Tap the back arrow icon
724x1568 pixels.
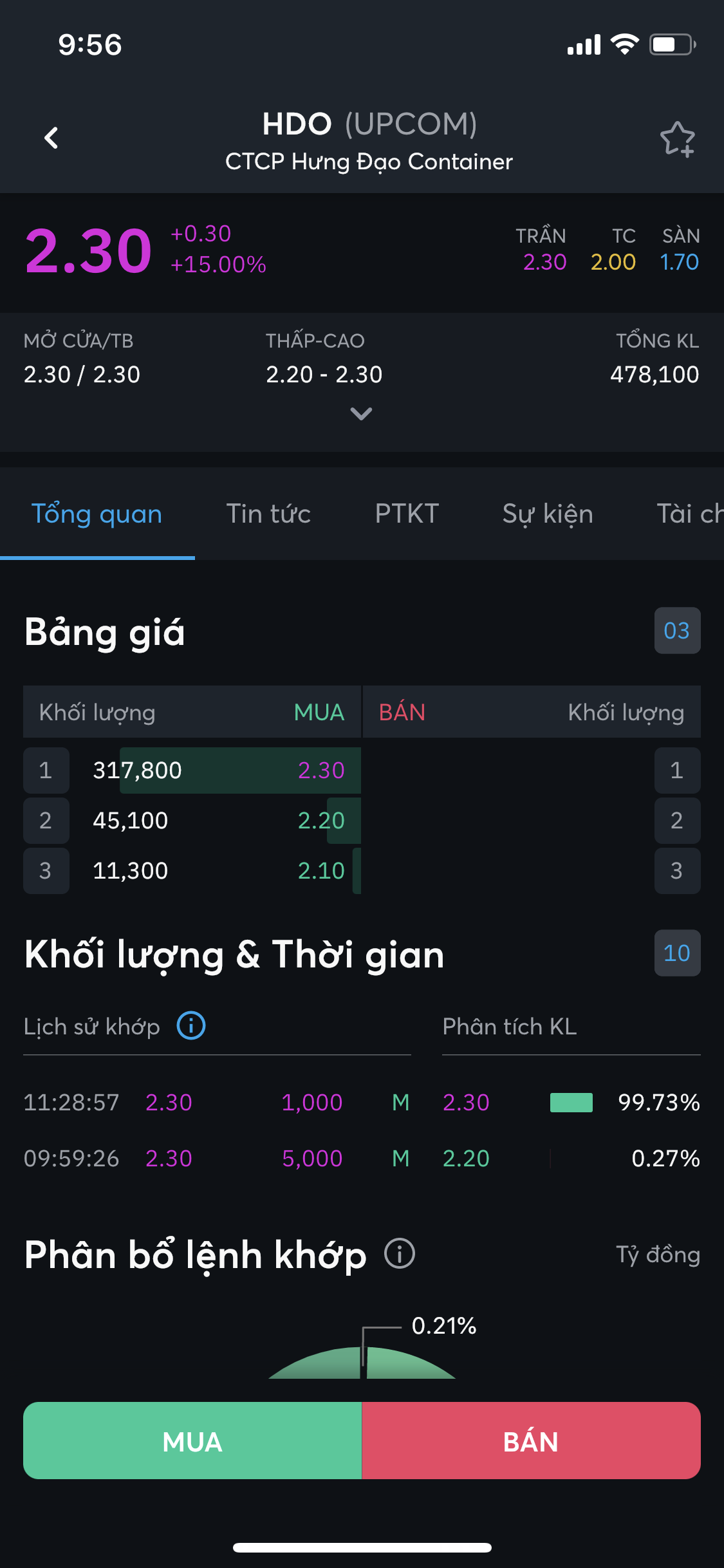pos(51,138)
